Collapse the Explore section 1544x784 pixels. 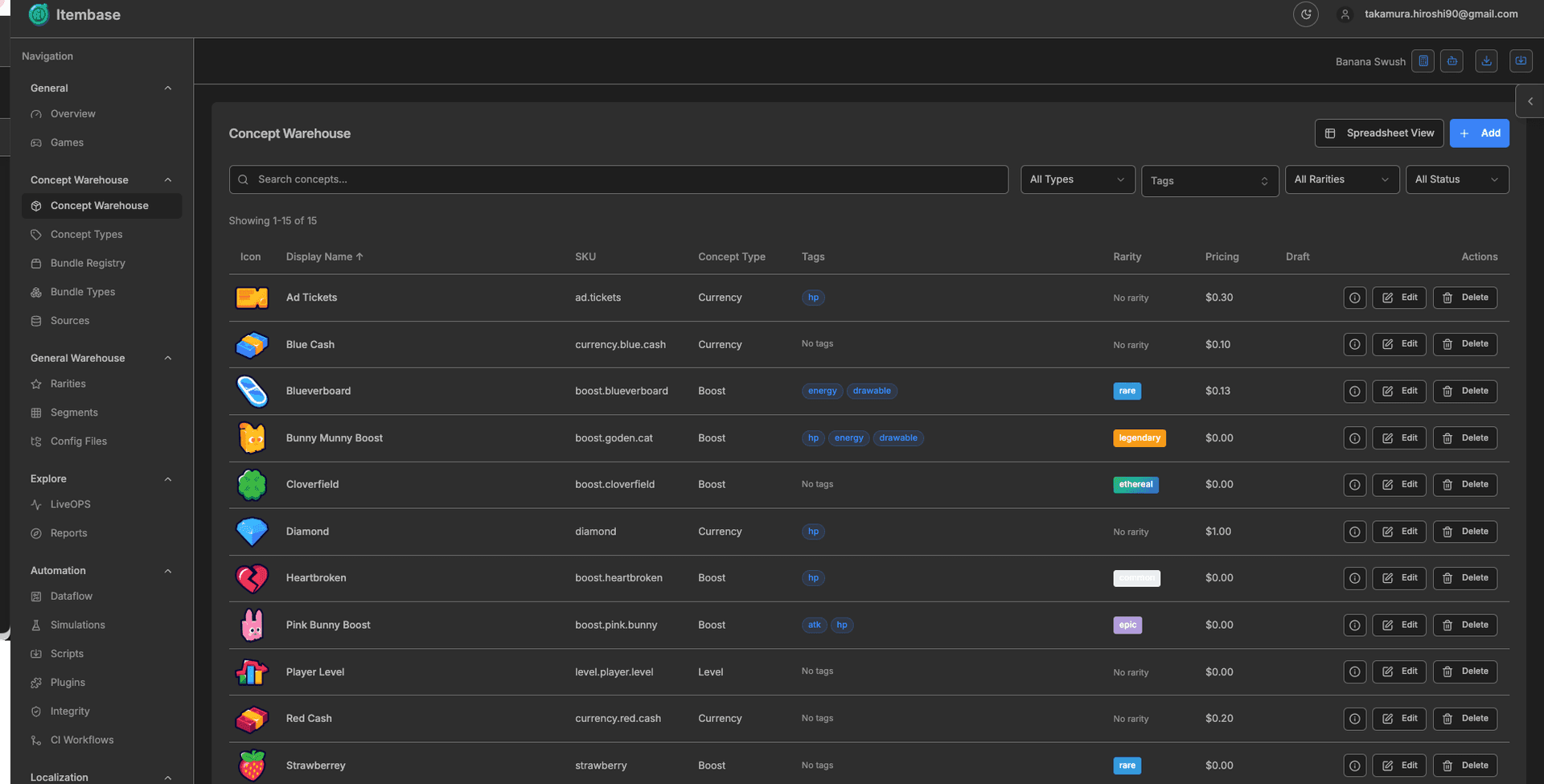pyautogui.click(x=168, y=479)
